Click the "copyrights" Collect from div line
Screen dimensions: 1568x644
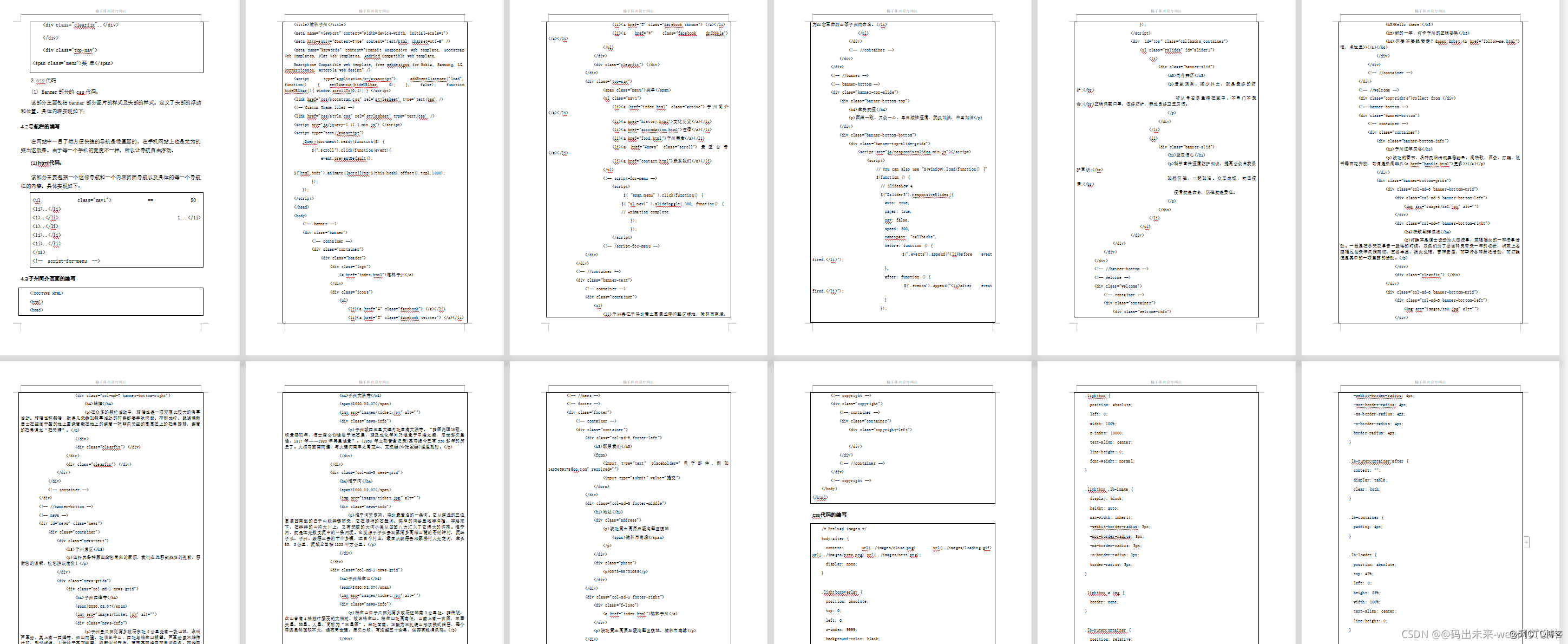click(1407, 98)
